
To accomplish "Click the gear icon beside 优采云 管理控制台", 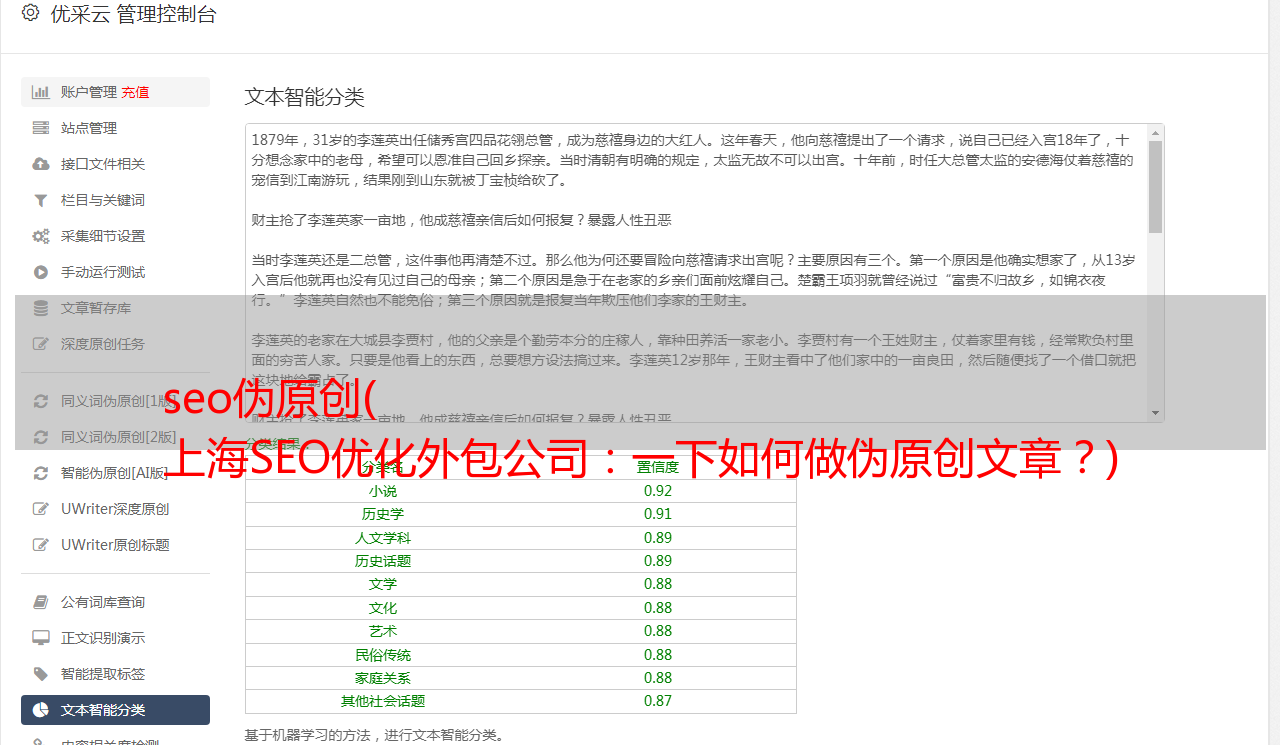I will pyautogui.click(x=30, y=13).
